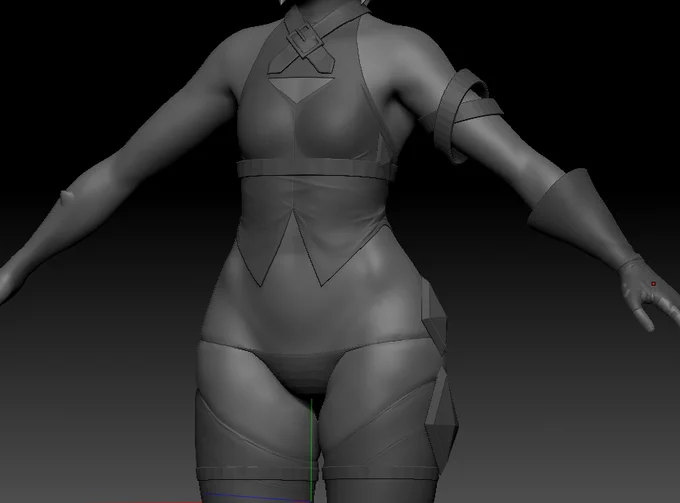Select the spiral arm band on the upper arm
680x503 pixels.
(x=466, y=115)
